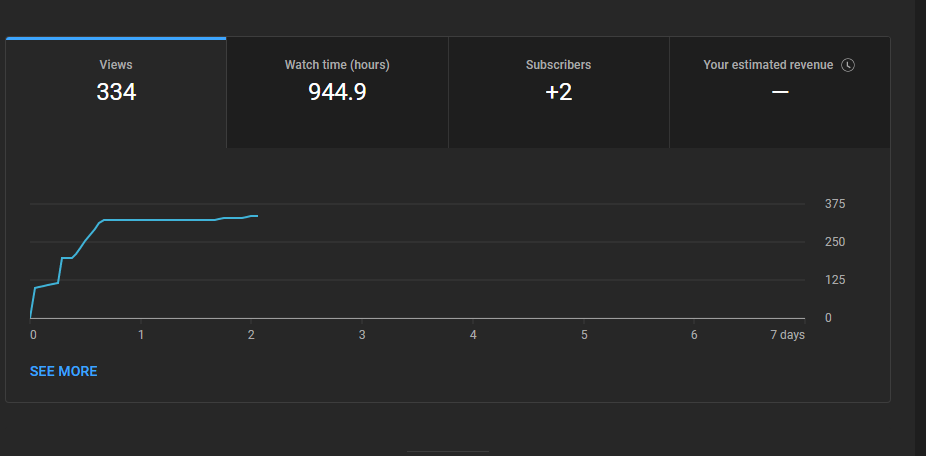Switch to Watch time (hours) tab
Image resolution: width=926 pixels, height=456 pixels.
point(337,92)
